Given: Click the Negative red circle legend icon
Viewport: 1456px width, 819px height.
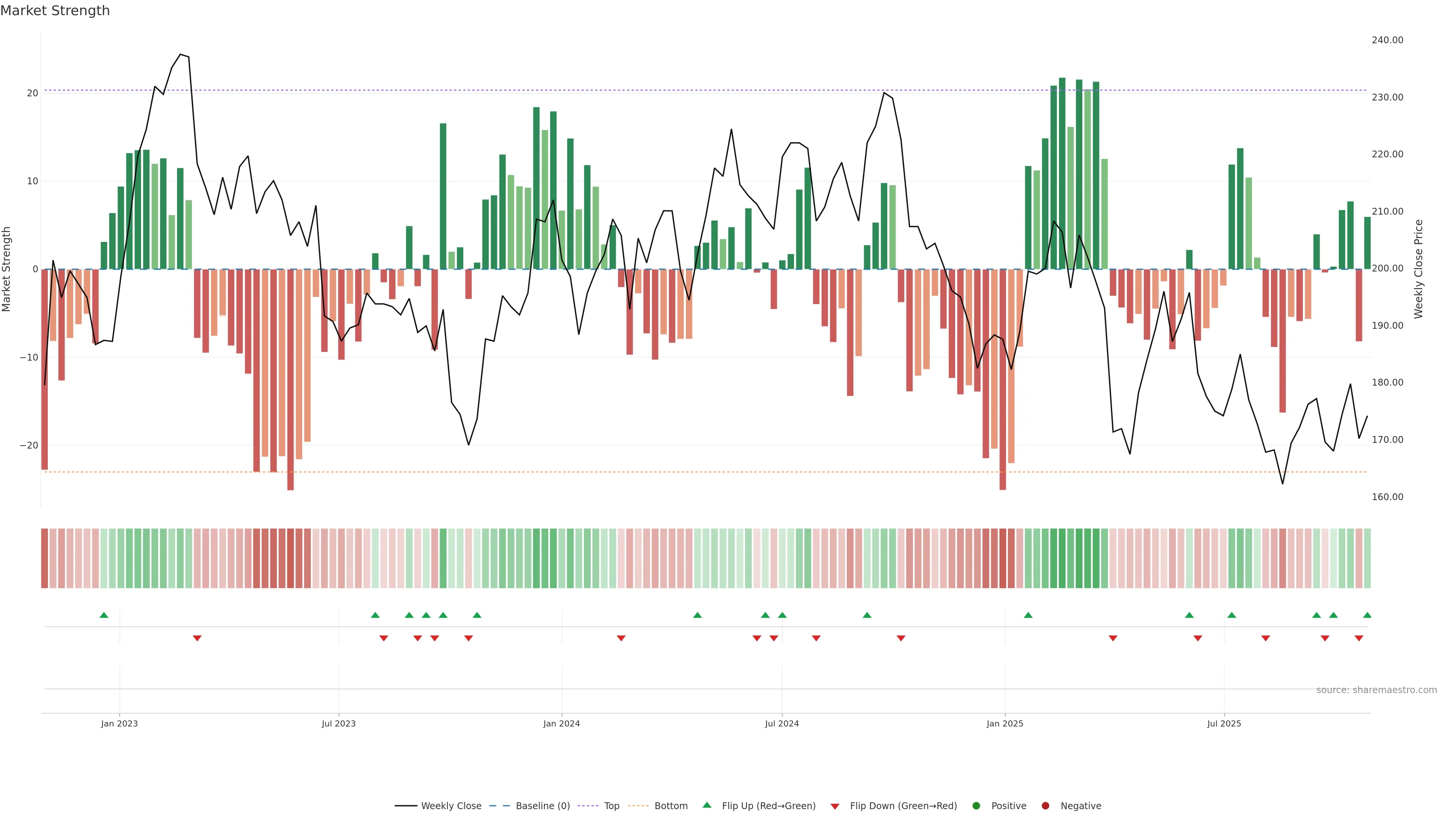Looking at the screenshot, I should coord(1045,806).
